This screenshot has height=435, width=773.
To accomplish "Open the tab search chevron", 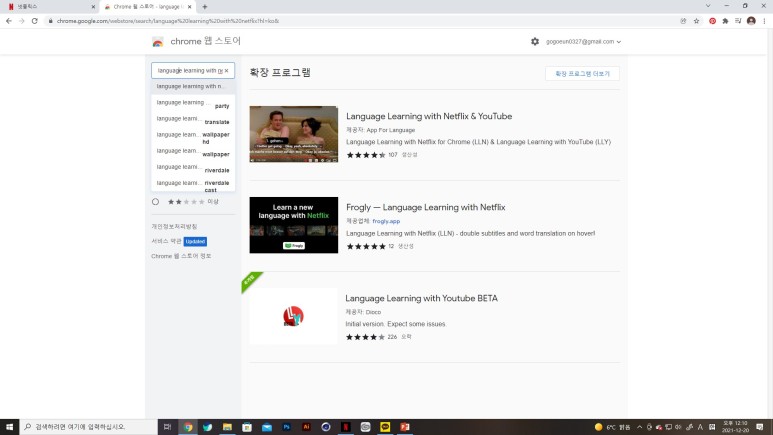I will (x=708, y=6).
